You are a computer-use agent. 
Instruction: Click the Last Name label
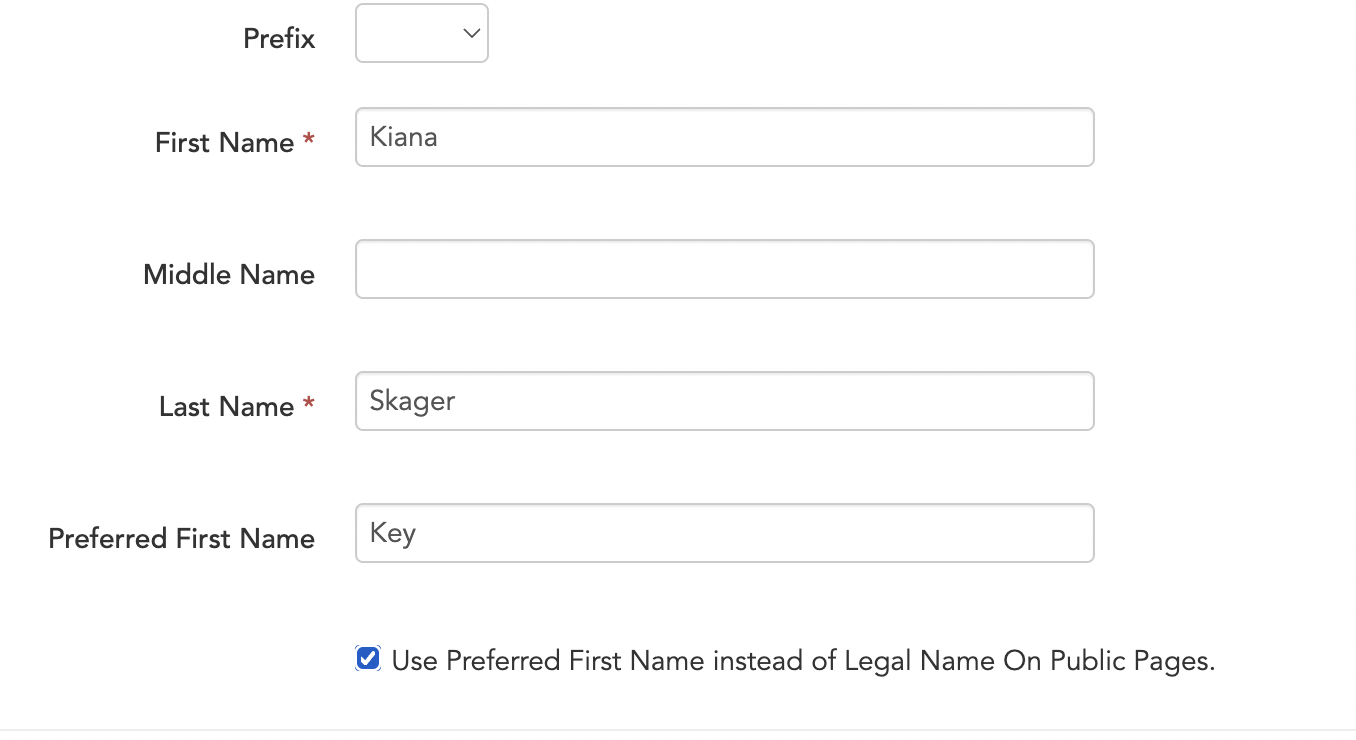(226, 407)
